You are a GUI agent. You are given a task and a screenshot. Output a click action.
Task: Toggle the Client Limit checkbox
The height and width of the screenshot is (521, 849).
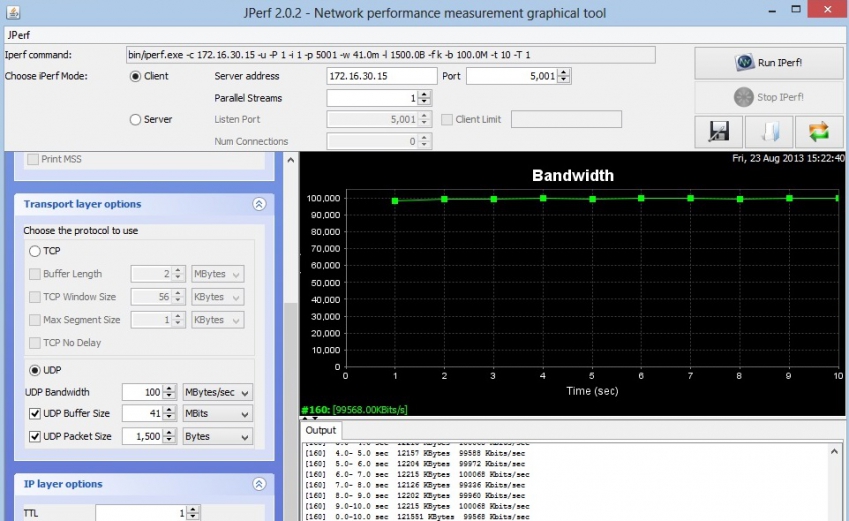pyautogui.click(x=447, y=120)
